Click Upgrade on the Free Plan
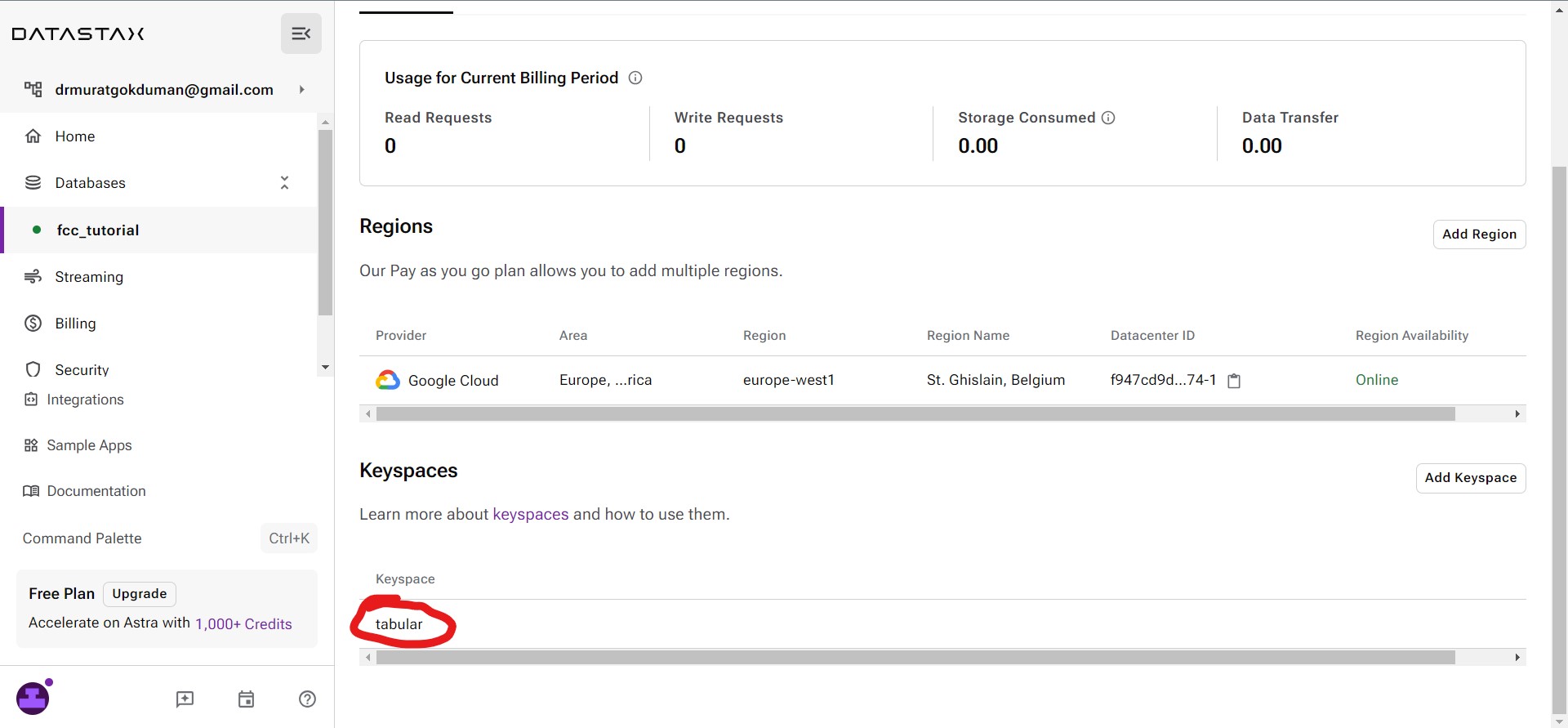Viewport: 1568px width, 728px height. tap(140, 594)
